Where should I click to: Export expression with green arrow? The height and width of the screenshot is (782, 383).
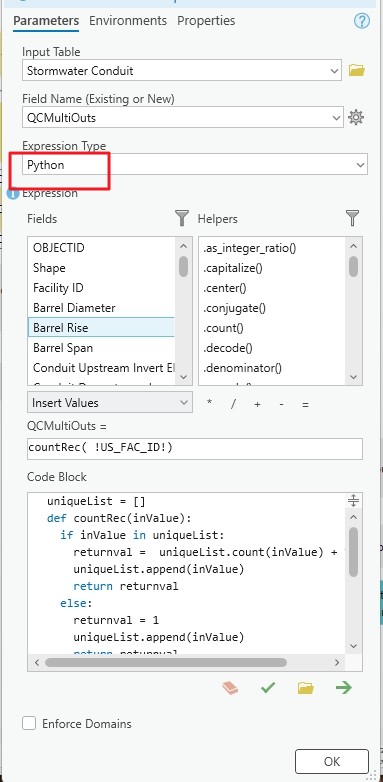click(344, 688)
